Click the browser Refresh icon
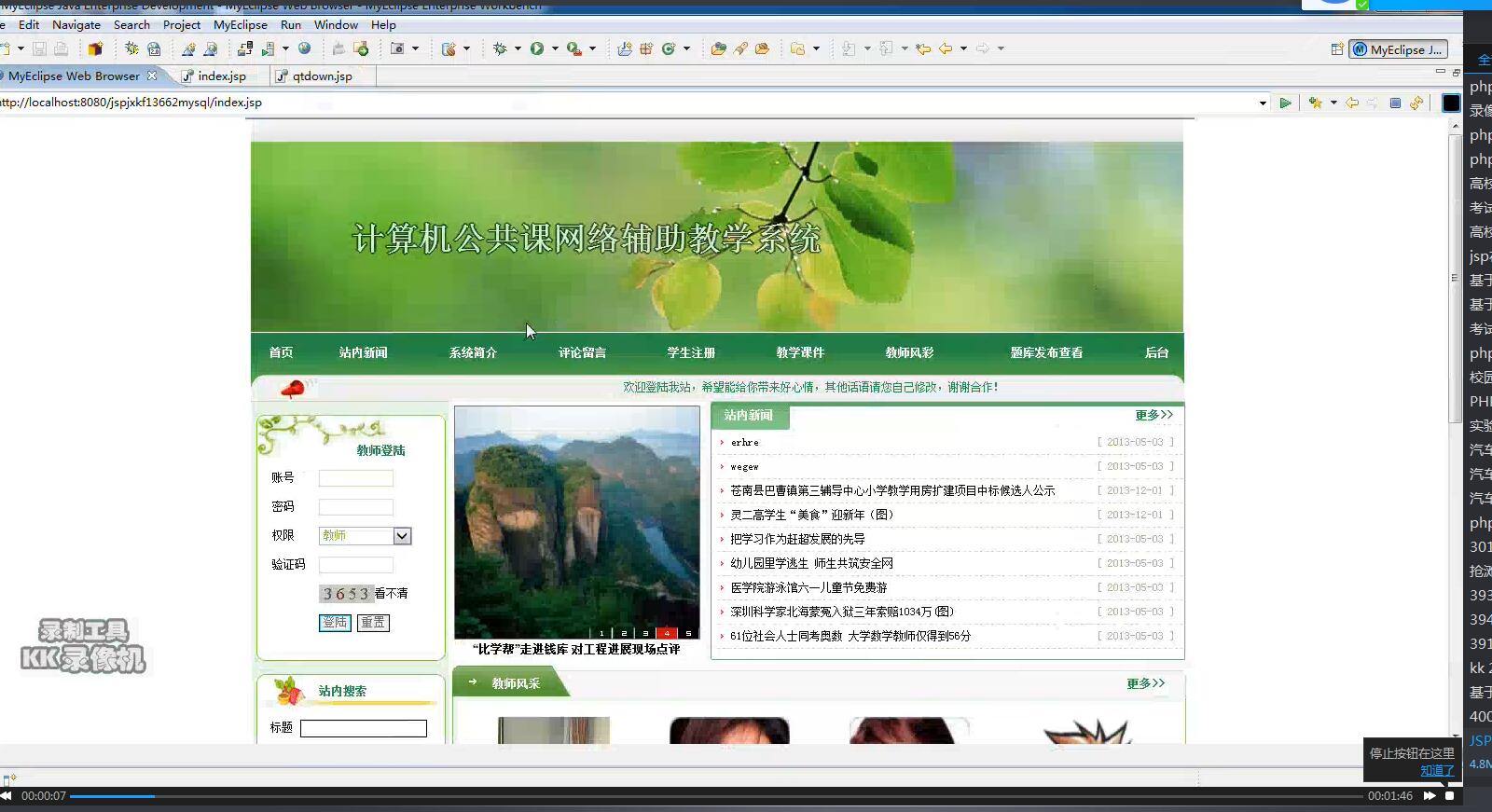This screenshot has width=1492, height=812. (x=1416, y=103)
